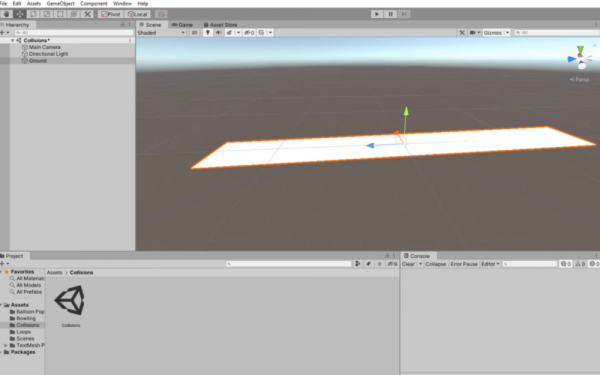Open custom editor tools in main toolbar
Image resolution: width=600 pixels, height=375 pixels.
pyautogui.click(x=87, y=14)
